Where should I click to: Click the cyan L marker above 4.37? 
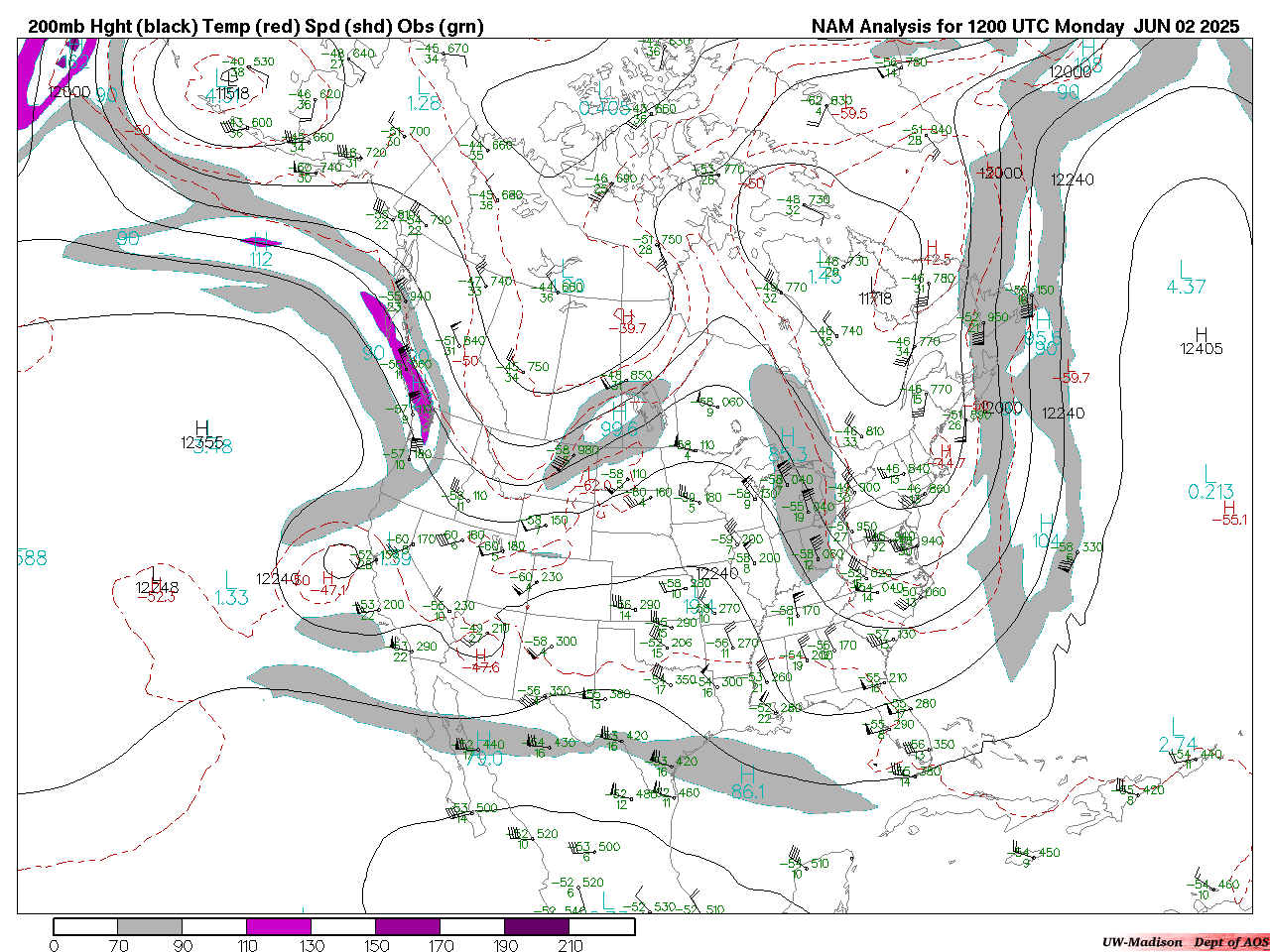click(x=1184, y=269)
